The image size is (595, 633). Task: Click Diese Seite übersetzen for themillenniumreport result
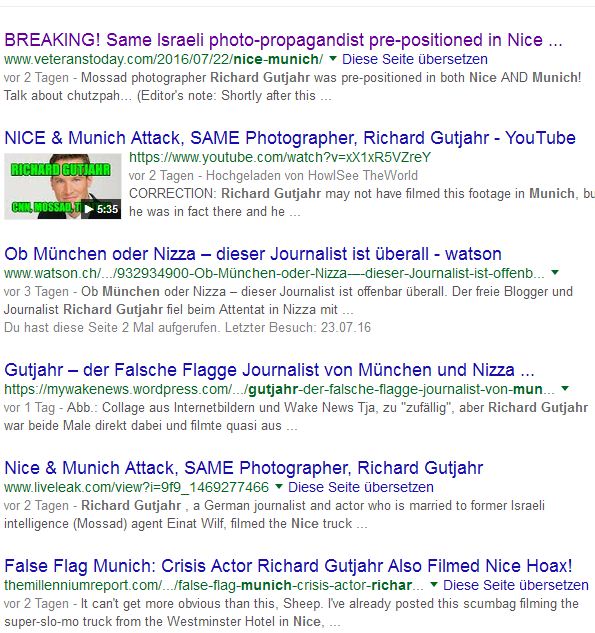(516, 585)
